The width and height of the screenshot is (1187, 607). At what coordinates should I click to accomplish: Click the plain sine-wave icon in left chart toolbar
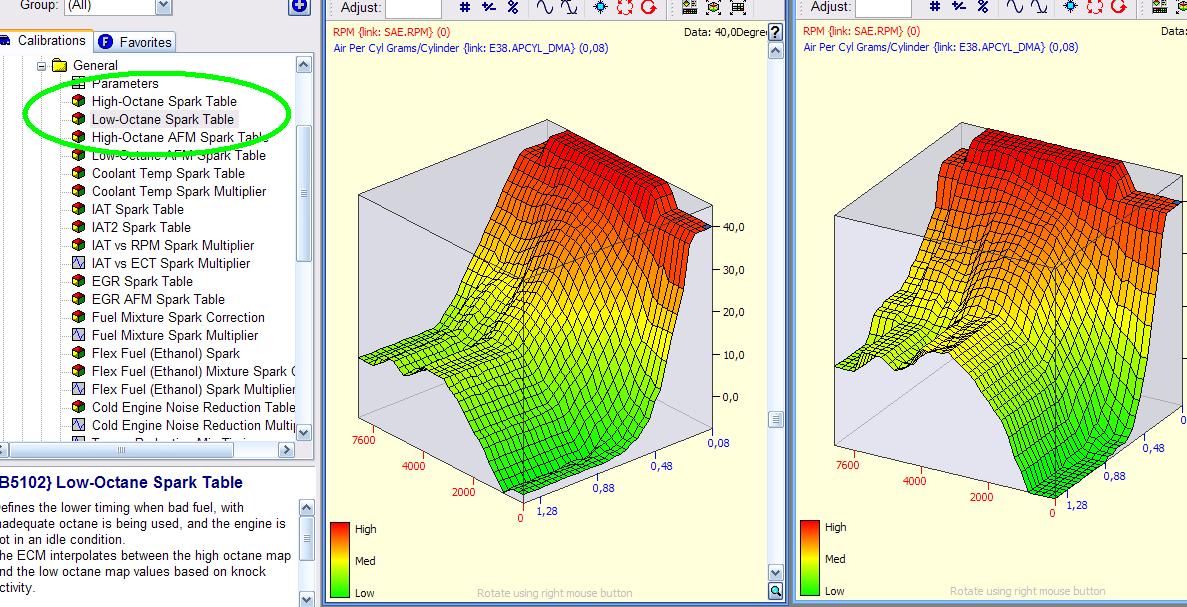pyautogui.click(x=545, y=7)
